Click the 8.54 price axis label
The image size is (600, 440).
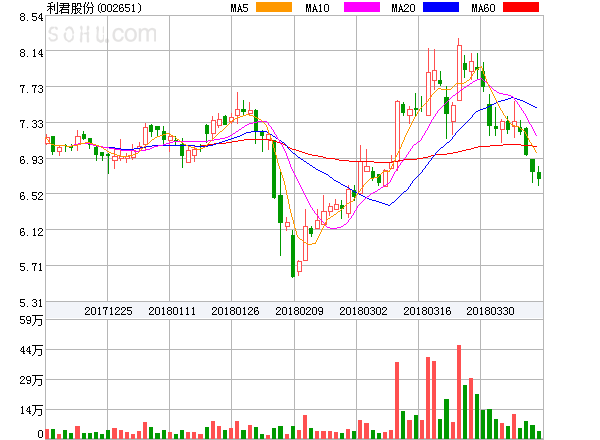click(31, 17)
